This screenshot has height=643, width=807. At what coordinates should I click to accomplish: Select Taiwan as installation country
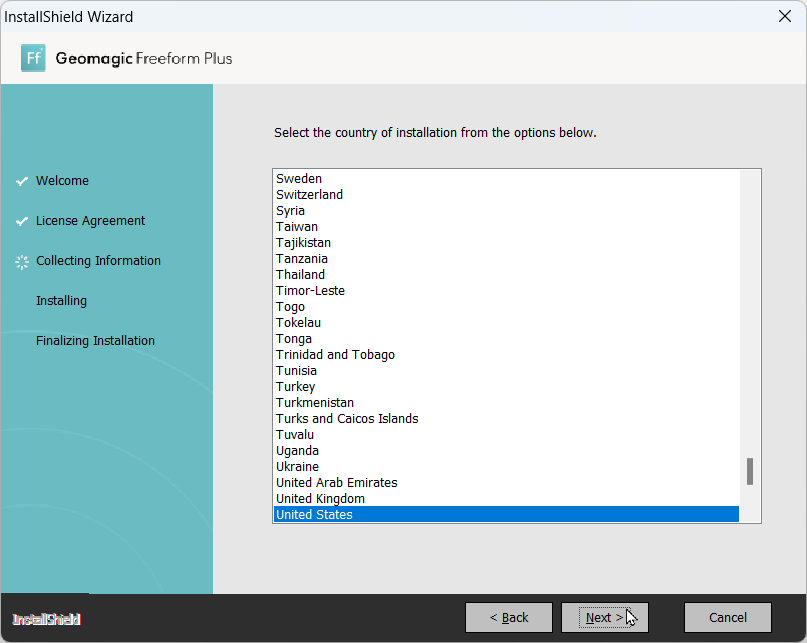tap(297, 227)
